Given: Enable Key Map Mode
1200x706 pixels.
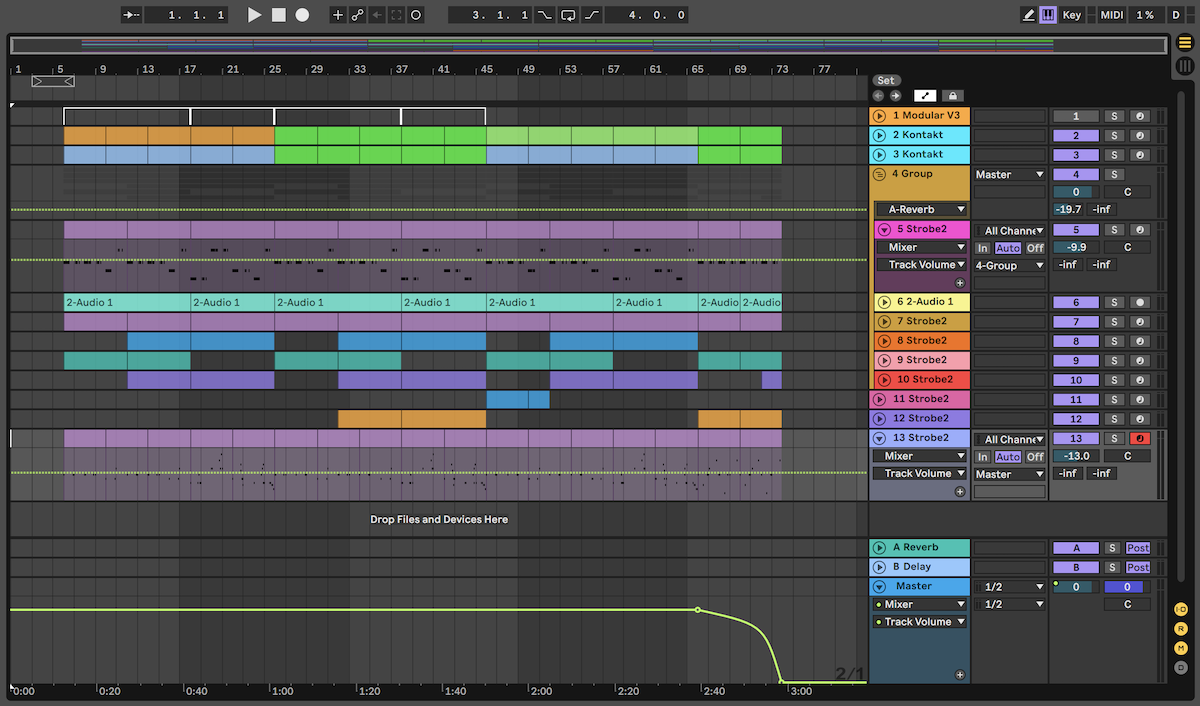Looking at the screenshot, I should 1072,15.
